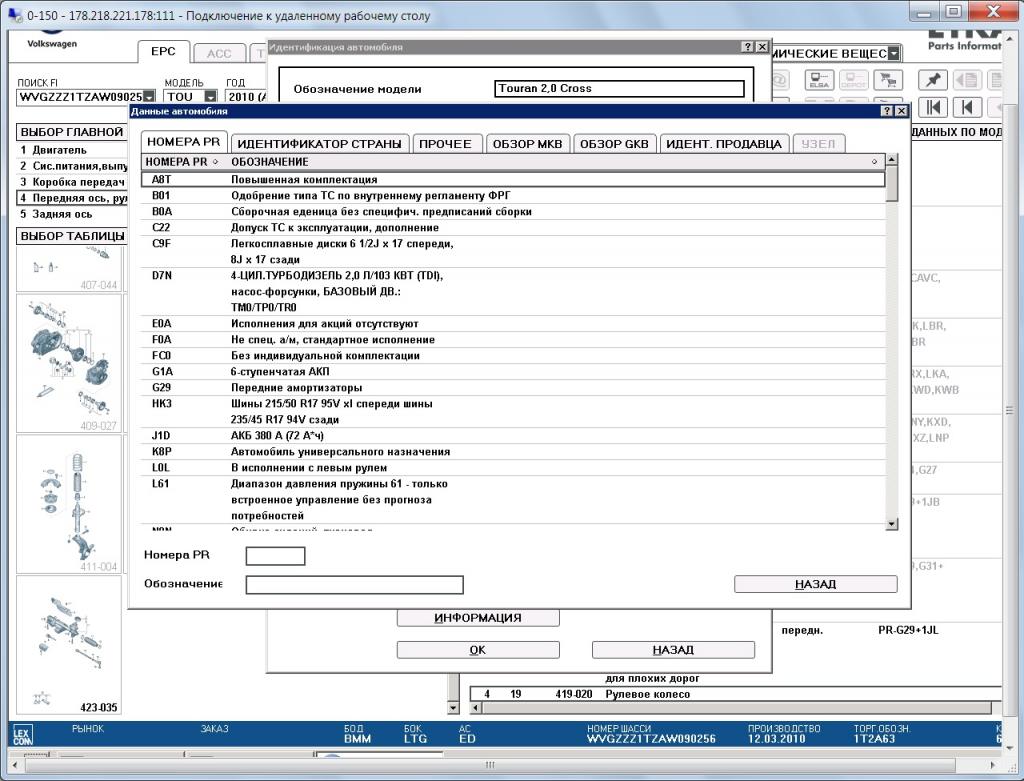The image size is (1024, 781).
Task: Open the ПОИСК FI dropdown arrow
Action: coord(150,97)
